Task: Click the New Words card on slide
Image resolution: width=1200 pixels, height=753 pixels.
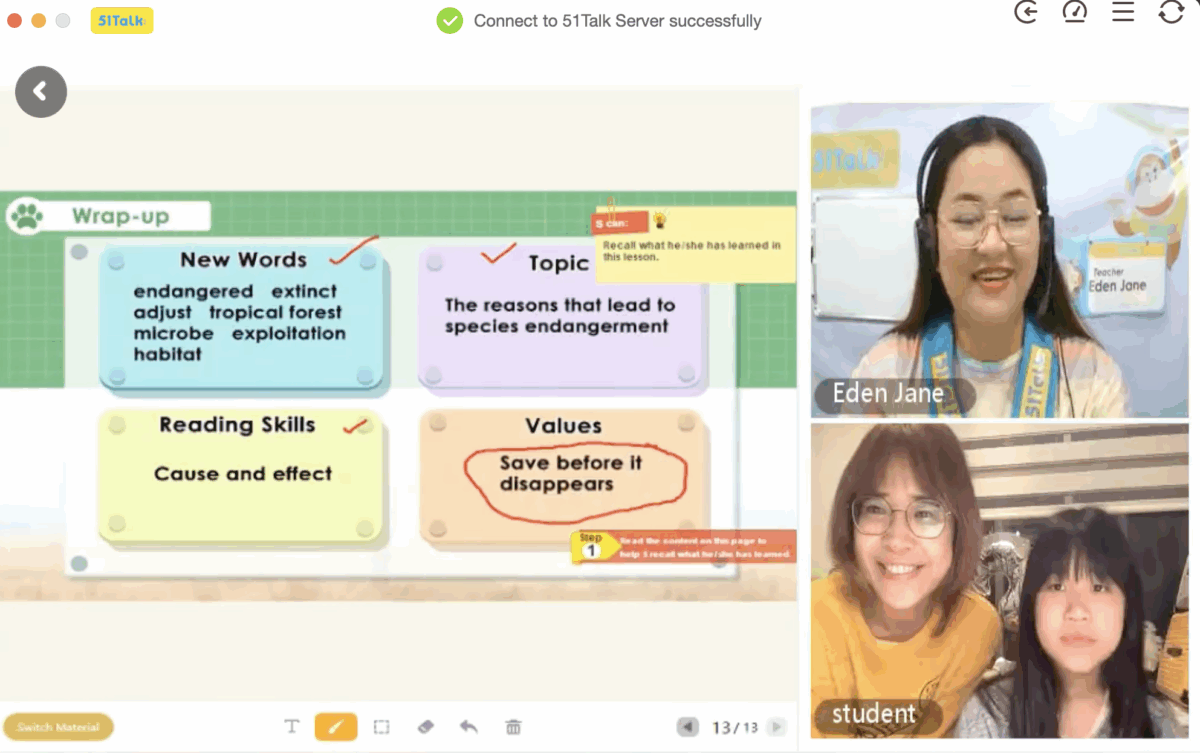Action: [242, 316]
